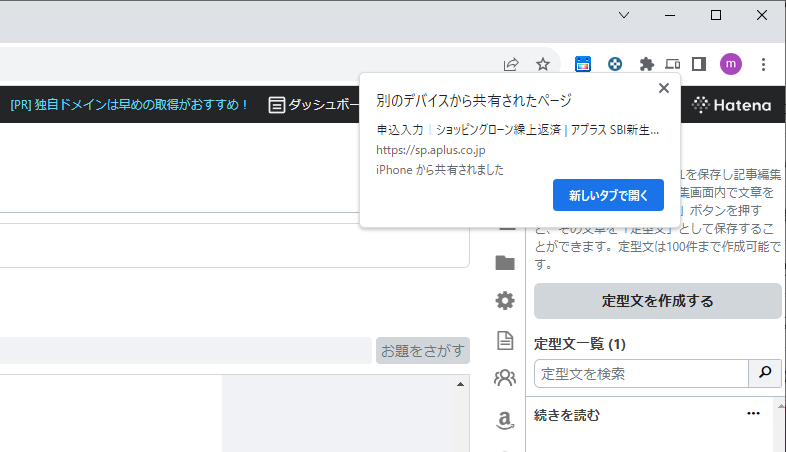
Task: Click '定型文を作成する' button
Action: click(x=658, y=301)
